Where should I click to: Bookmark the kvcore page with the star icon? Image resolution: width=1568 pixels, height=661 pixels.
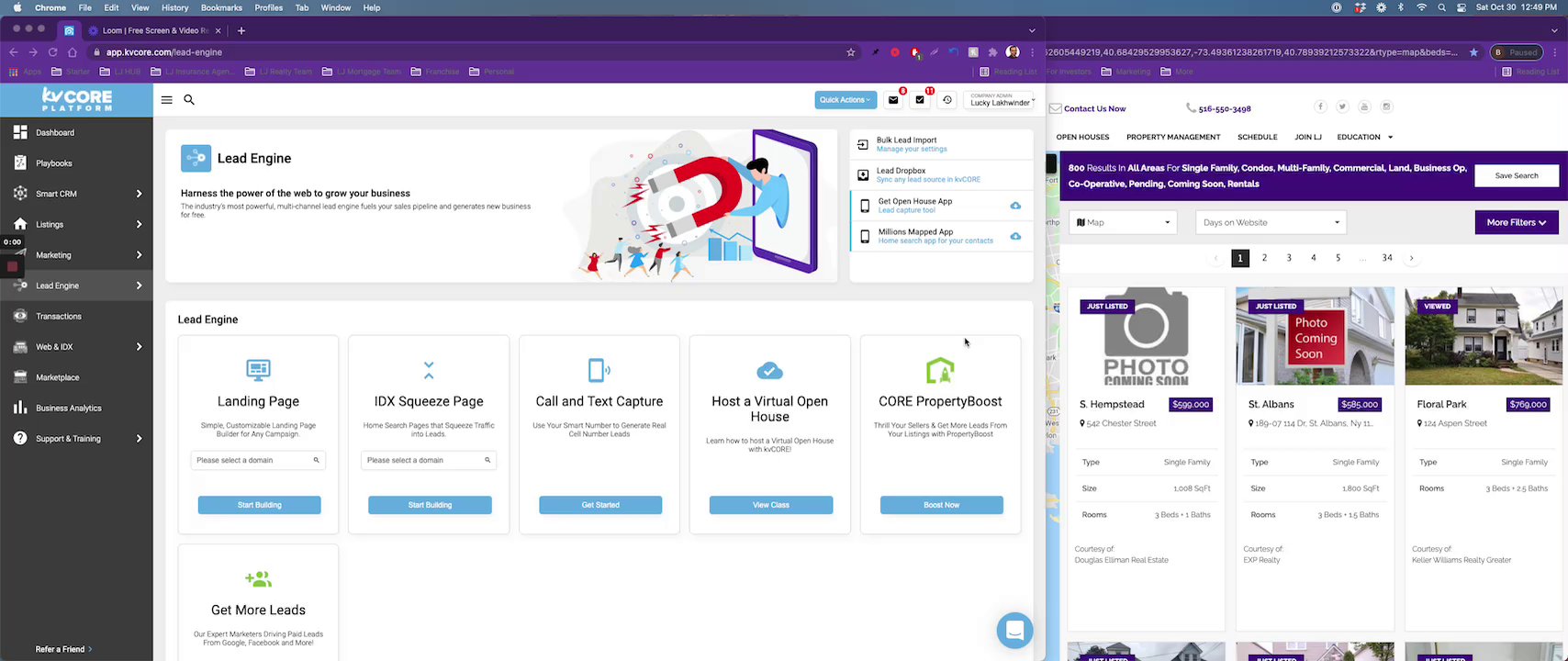point(851,52)
